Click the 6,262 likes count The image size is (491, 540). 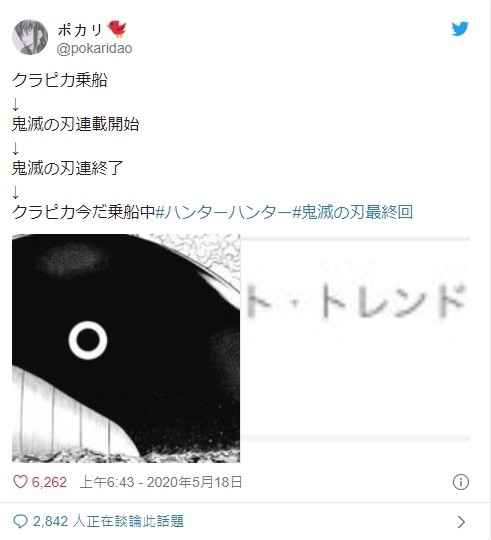(x=49, y=482)
